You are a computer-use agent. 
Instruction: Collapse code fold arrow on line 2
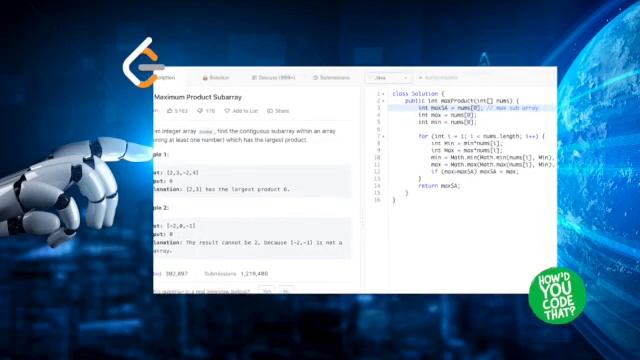click(383, 101)
